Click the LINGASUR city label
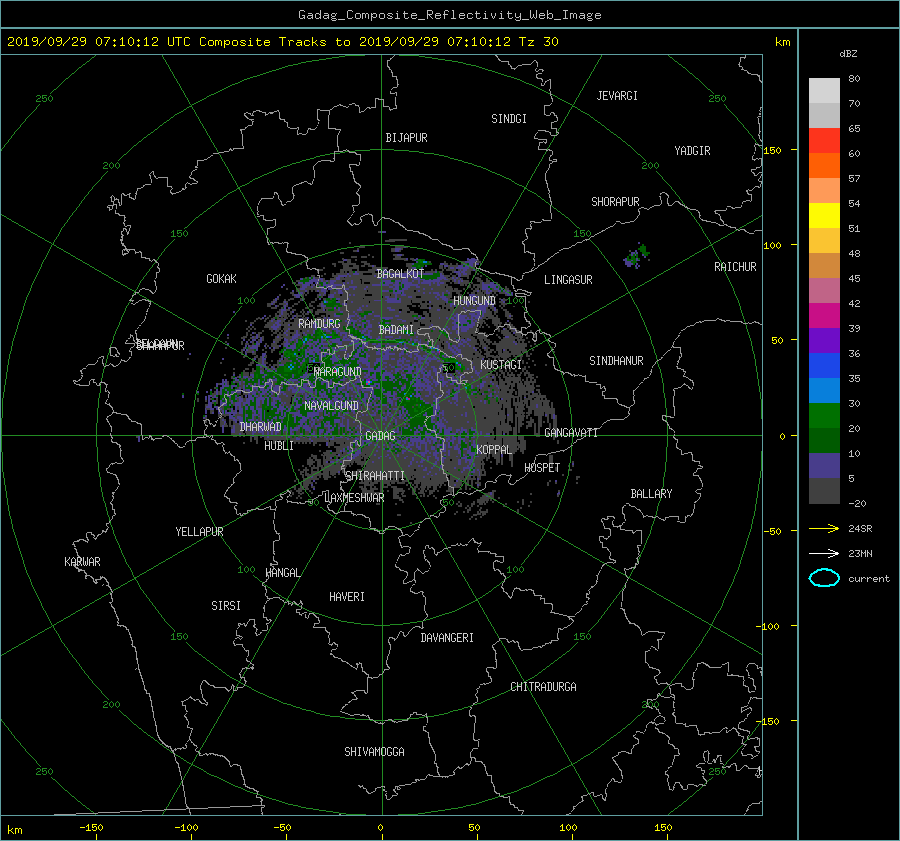 tap(568, 280)
